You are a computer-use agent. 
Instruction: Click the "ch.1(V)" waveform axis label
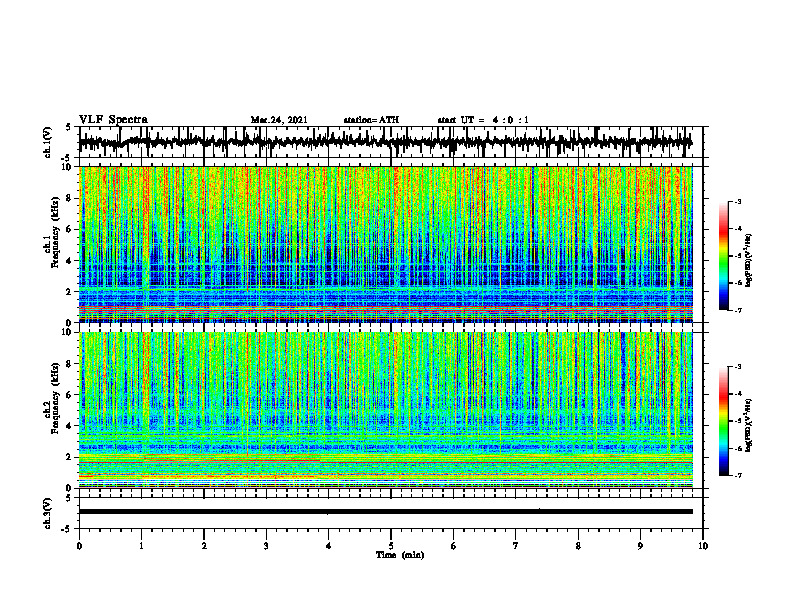pos(48,142)
